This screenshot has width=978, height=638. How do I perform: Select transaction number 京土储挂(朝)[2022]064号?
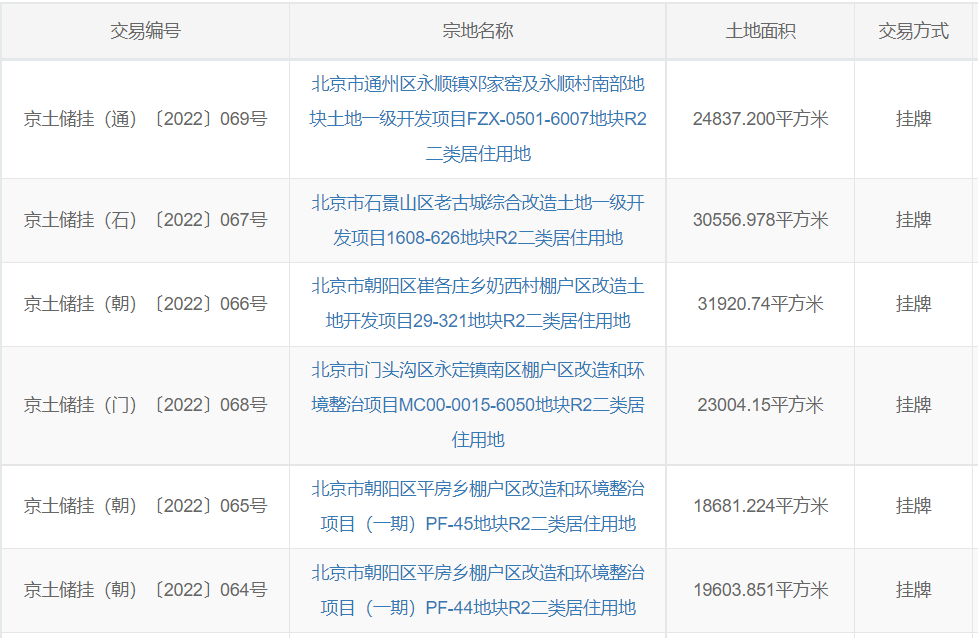(x=145, y=590)
